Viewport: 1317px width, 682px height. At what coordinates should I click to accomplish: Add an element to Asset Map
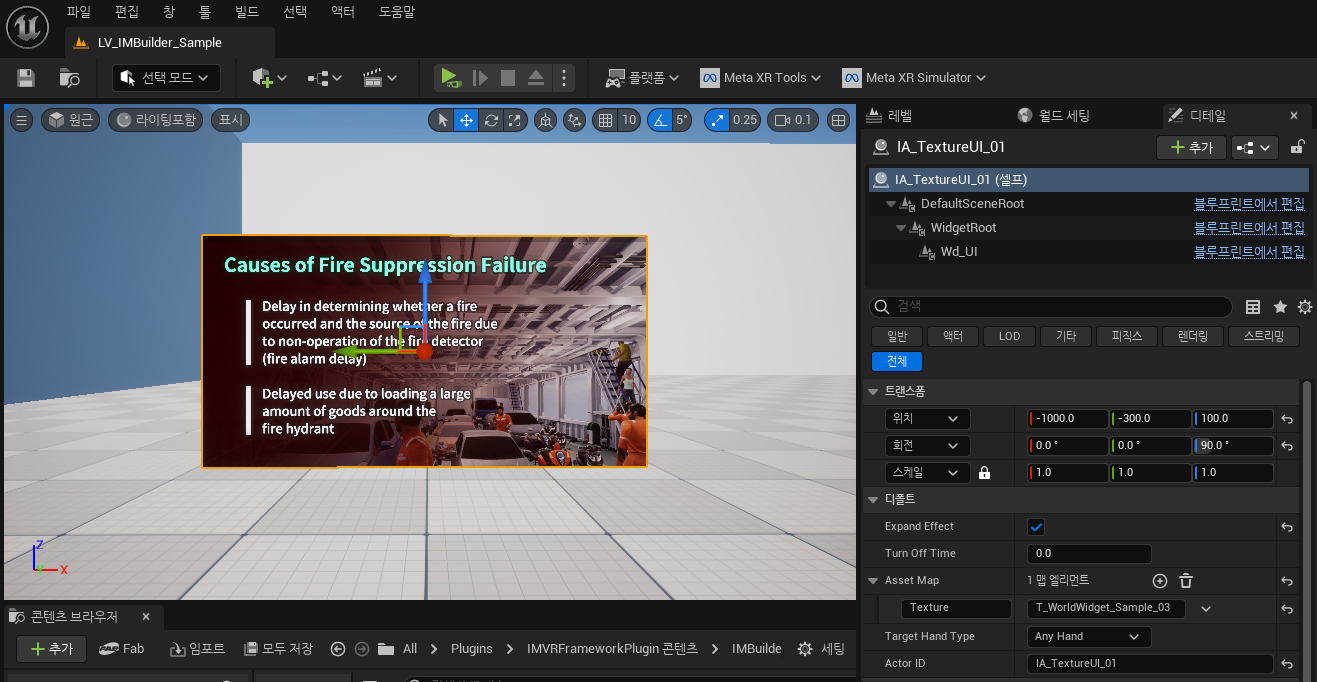[x=1160, y=581]
